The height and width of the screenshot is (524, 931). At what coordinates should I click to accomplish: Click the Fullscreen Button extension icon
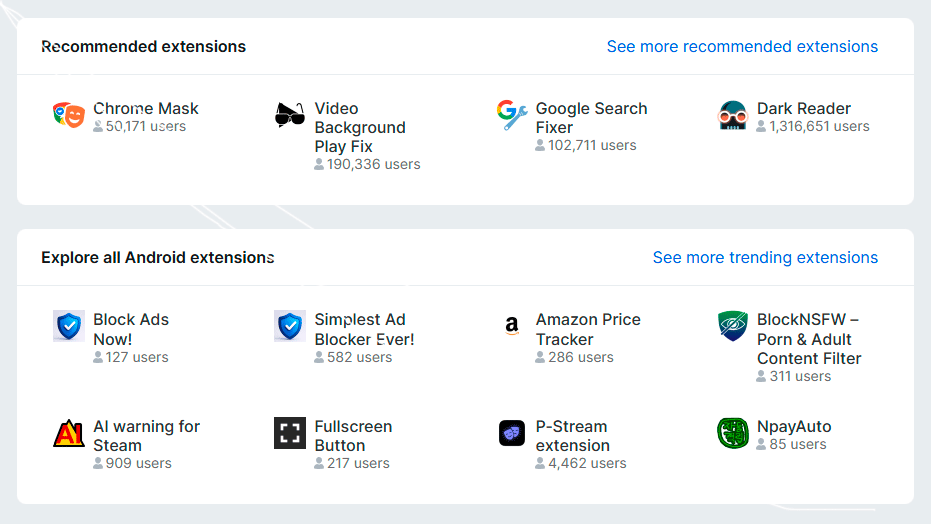tap(290, 433)
